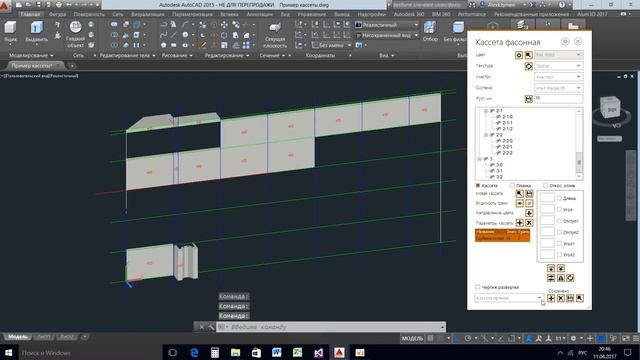Check the Чертеж развертки checkbox
The width and height of the screenshot is (640, 360).
coord(478,287)
